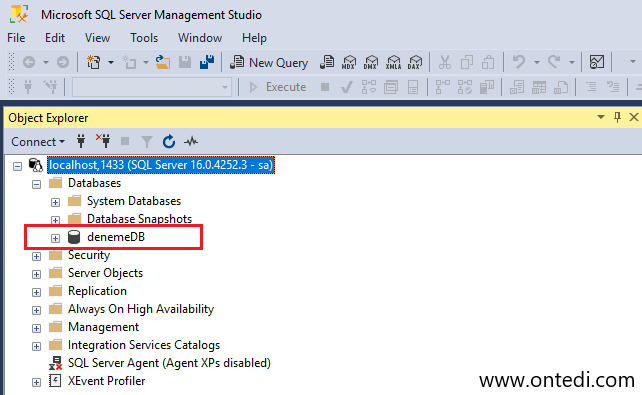Expand the Database Snapshots folder
The image size is (642, 395).
55,220
